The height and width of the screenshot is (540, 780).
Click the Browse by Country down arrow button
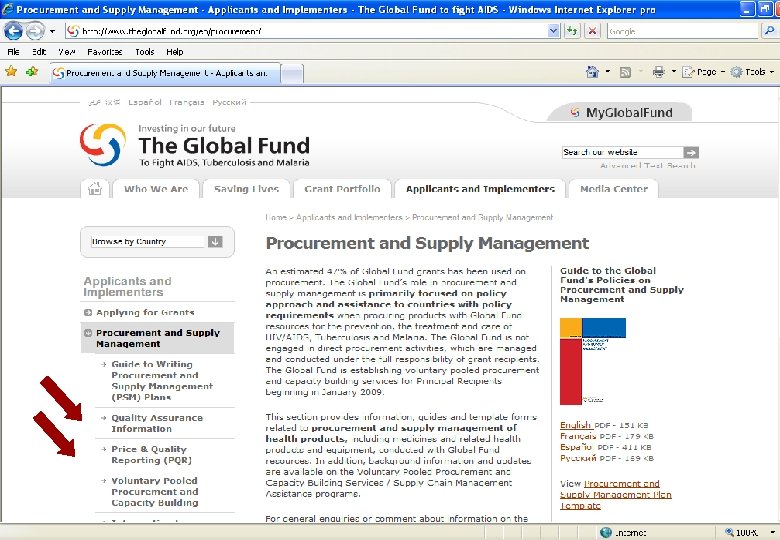click(215, 242)
